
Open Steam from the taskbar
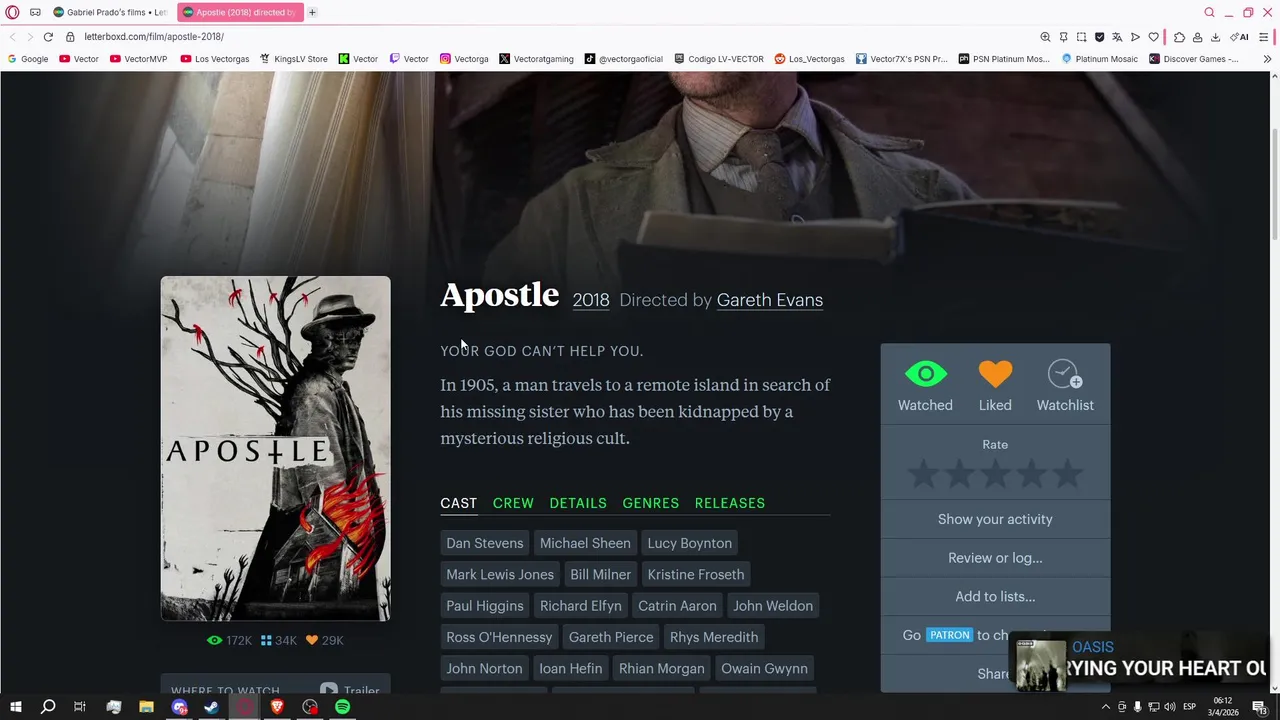coord(212,707)
